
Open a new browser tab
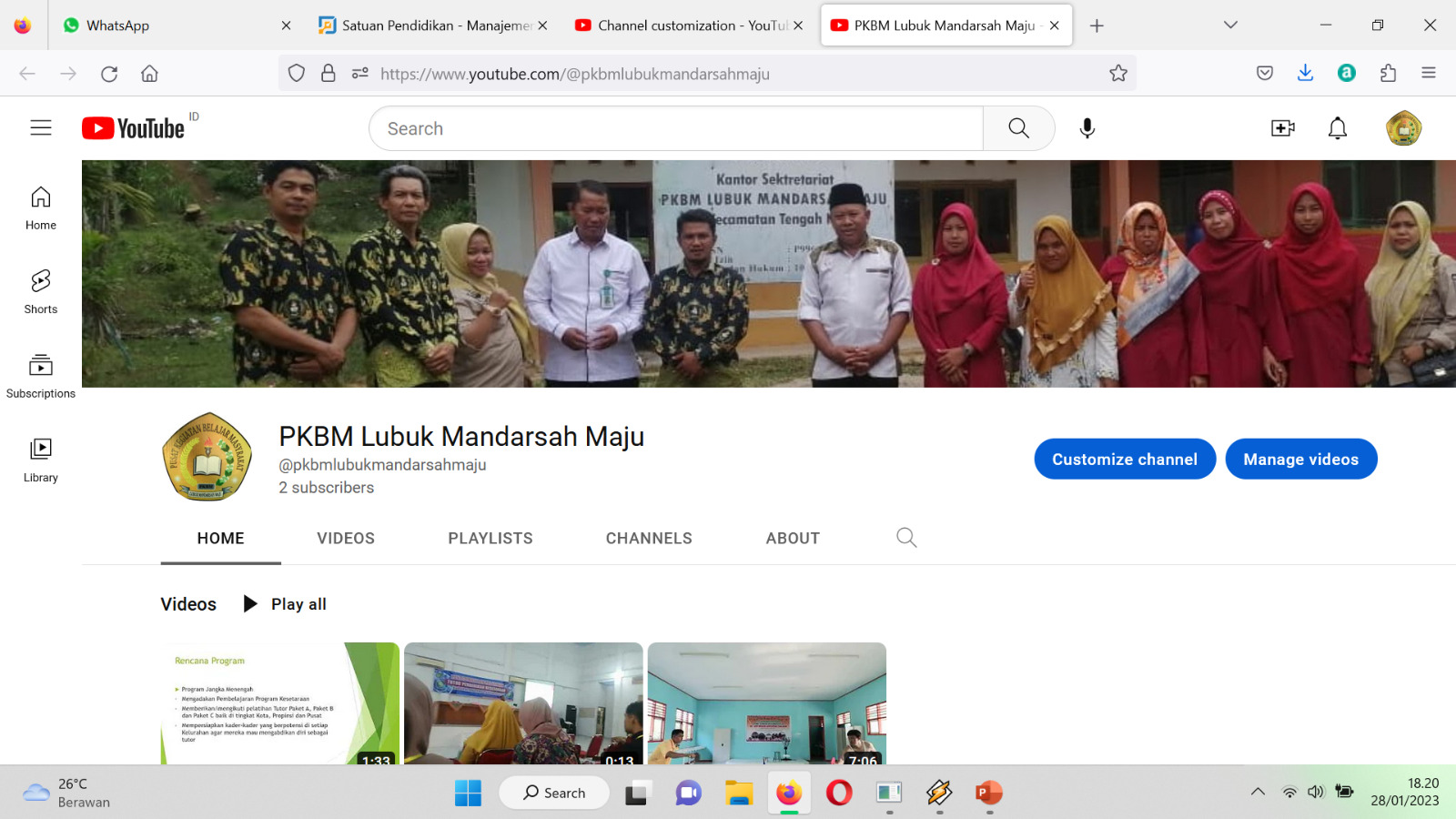1097,25
